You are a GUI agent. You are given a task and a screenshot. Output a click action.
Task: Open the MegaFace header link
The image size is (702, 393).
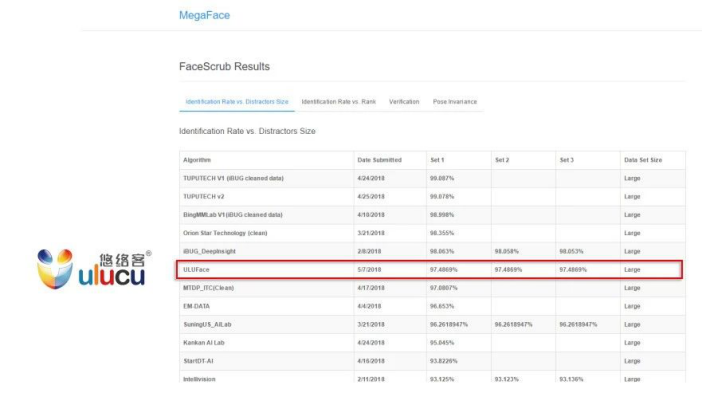coord(204,15)
